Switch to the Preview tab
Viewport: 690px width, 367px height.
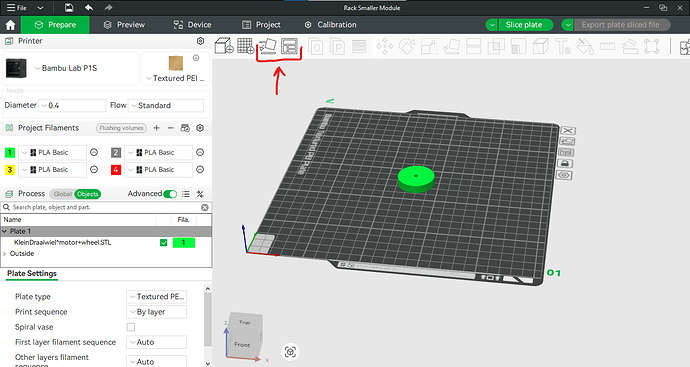124,25
